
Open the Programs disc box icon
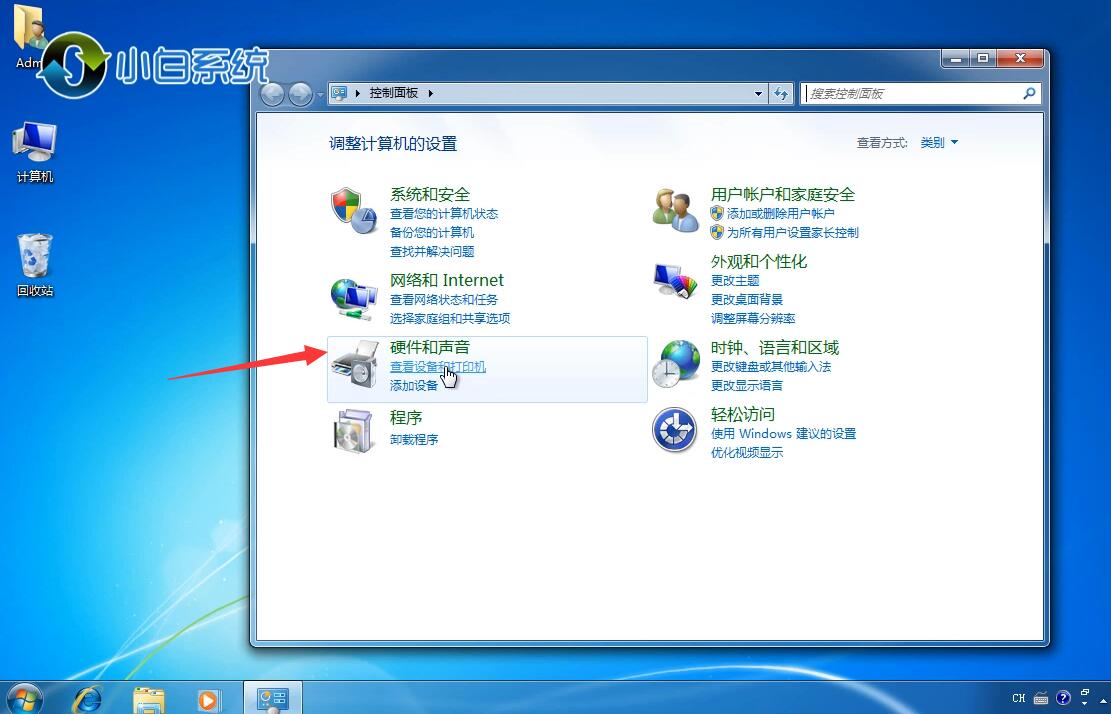[x=352, y=431]
